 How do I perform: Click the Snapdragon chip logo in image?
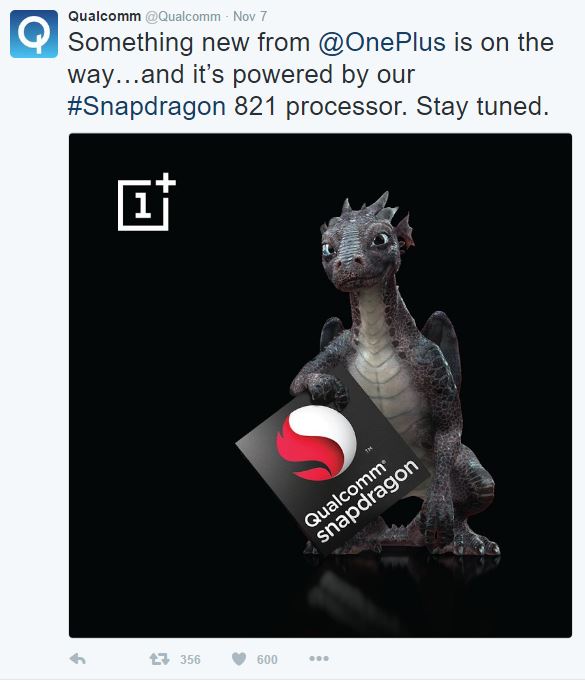pyautogui.click(x=316, y=442)
